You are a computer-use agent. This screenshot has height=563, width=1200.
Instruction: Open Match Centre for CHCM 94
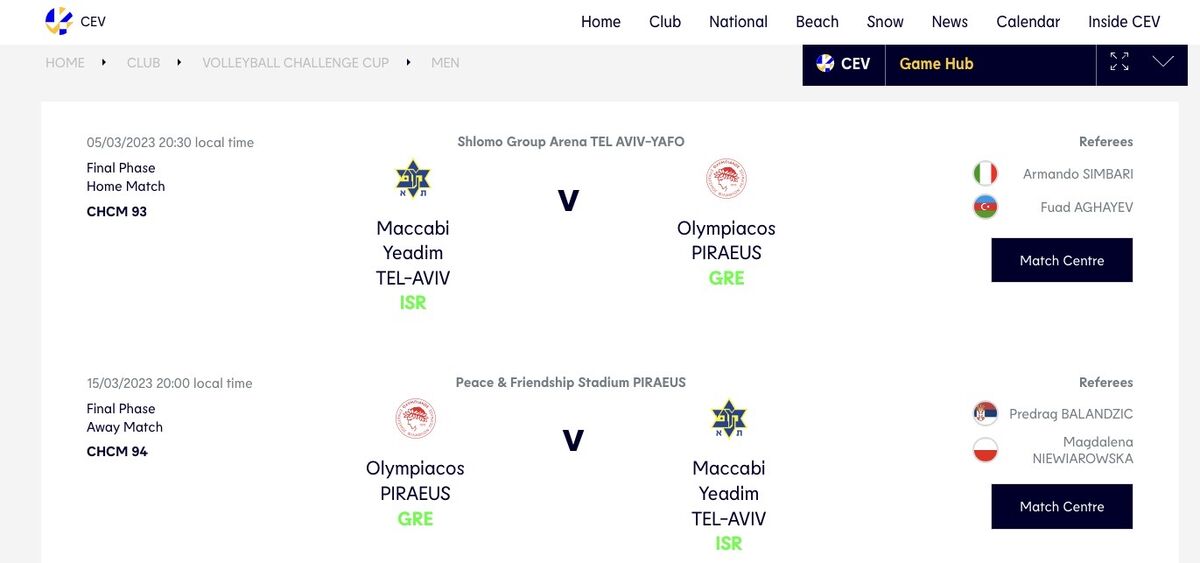1062,506
